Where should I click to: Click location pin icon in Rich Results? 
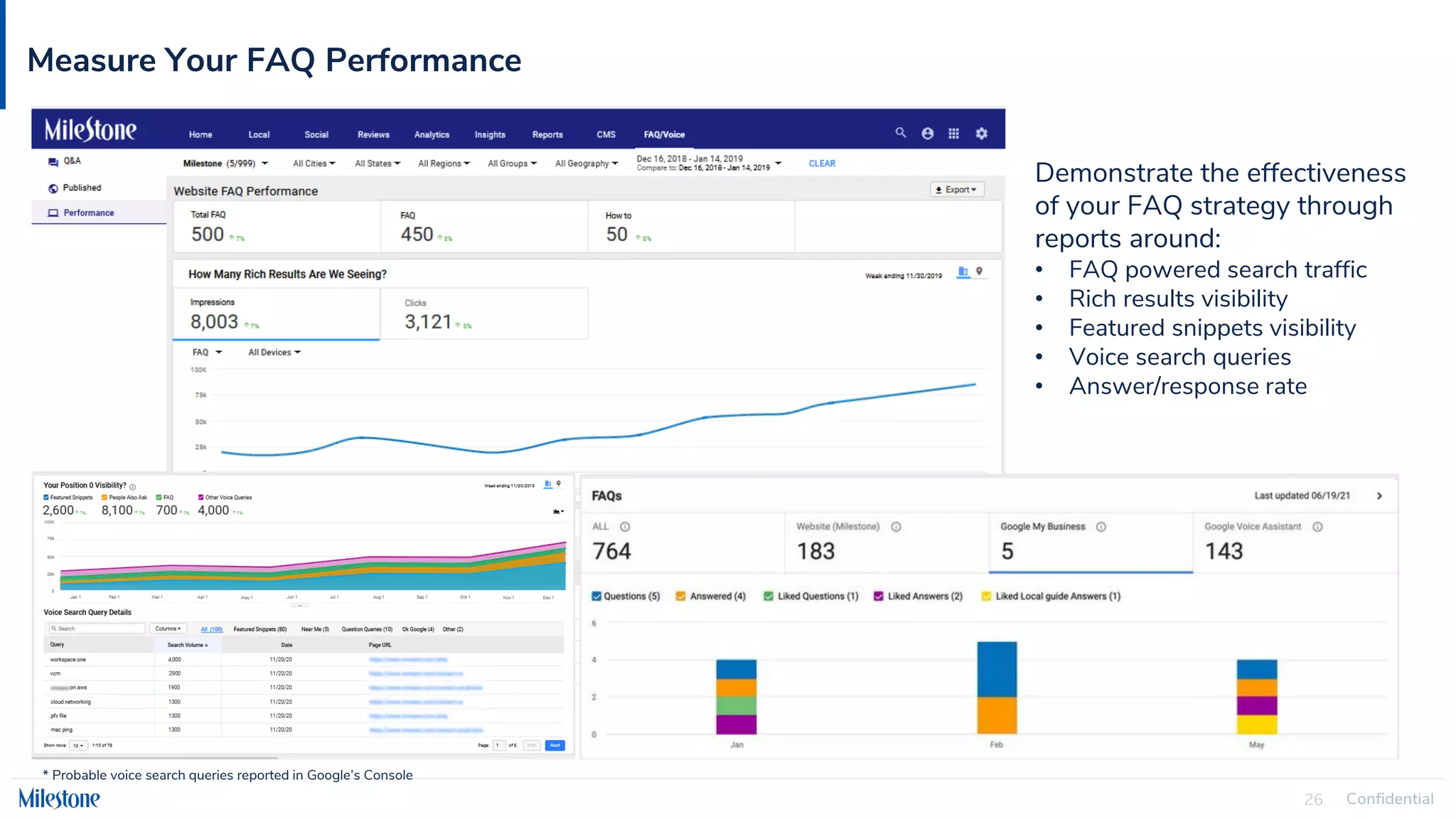pyautogui.click(x=979, y=272)
